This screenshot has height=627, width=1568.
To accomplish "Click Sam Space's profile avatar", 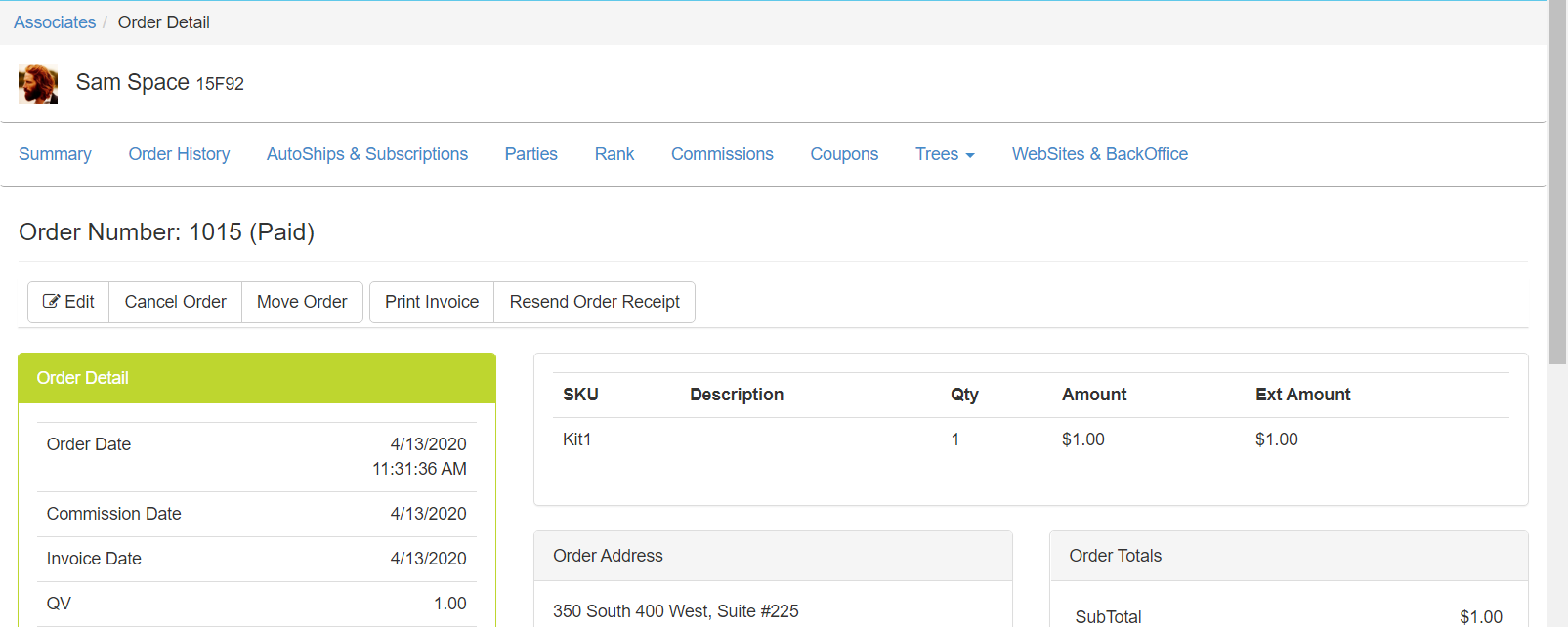I will tap(38, 84).
